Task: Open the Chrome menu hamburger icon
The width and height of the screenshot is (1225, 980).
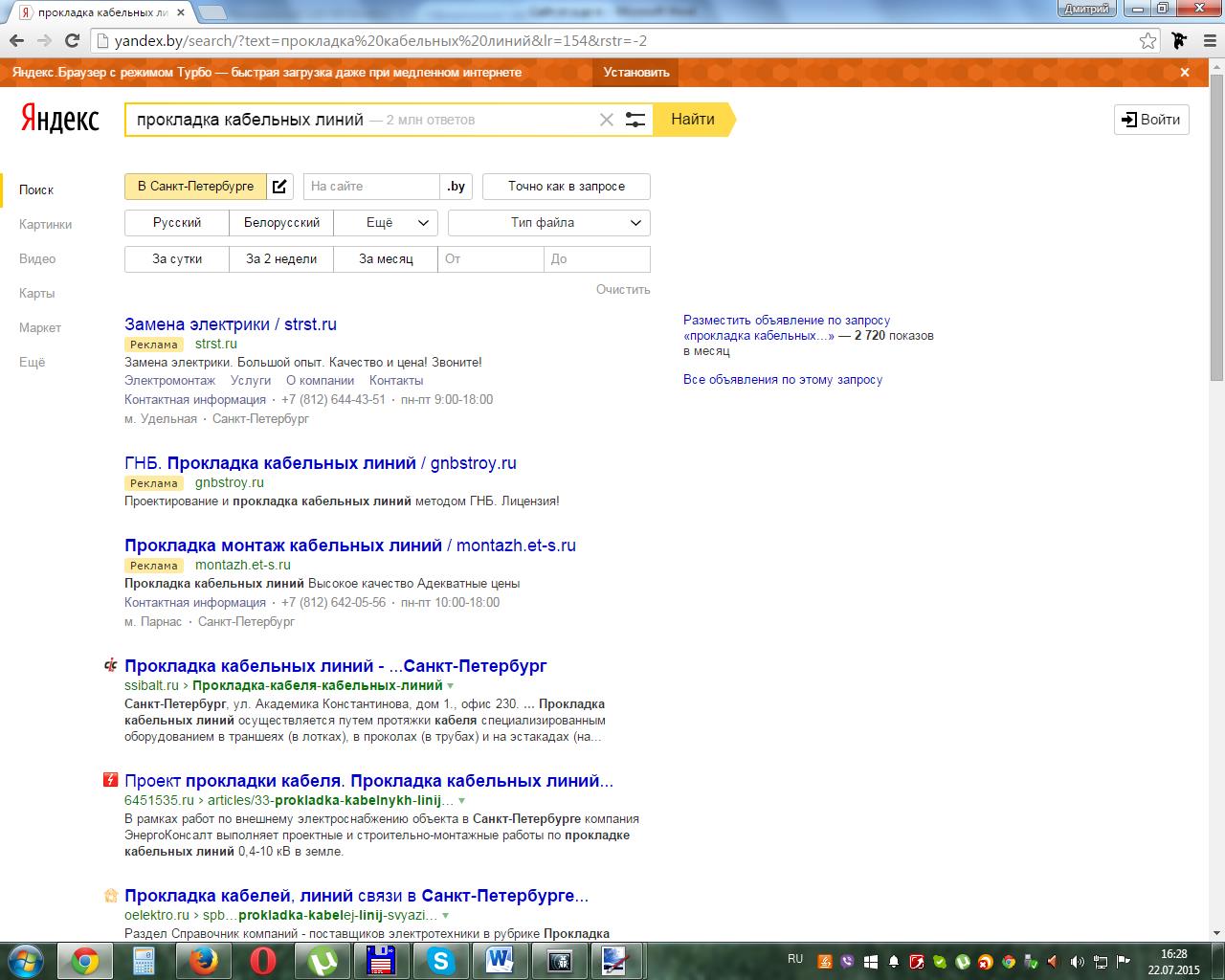Action: click(x=1208, y=41)
